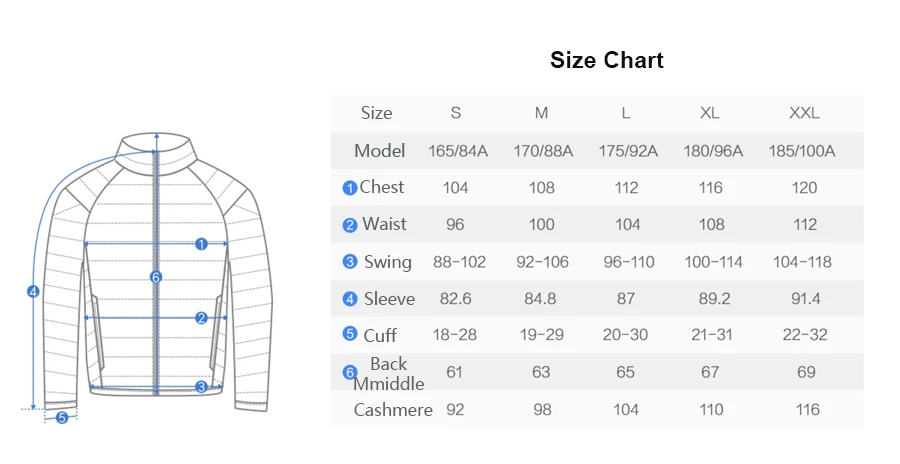Select the XL size column header
The width and height of the screenshot is (900, 464).
(x=710, y=113)
